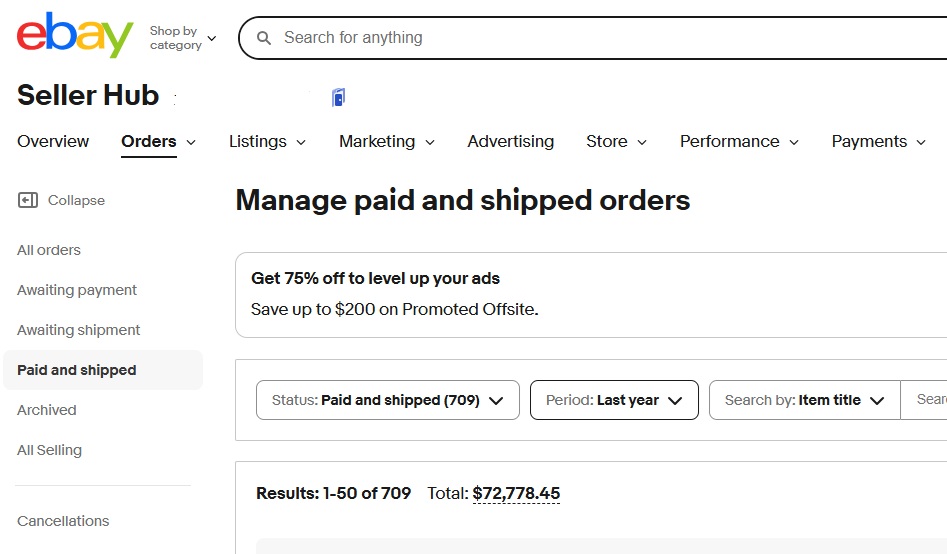Screen dimensions: 947x554
Task: Open the Period: Last year dropdown
Action: click(614, 400)
